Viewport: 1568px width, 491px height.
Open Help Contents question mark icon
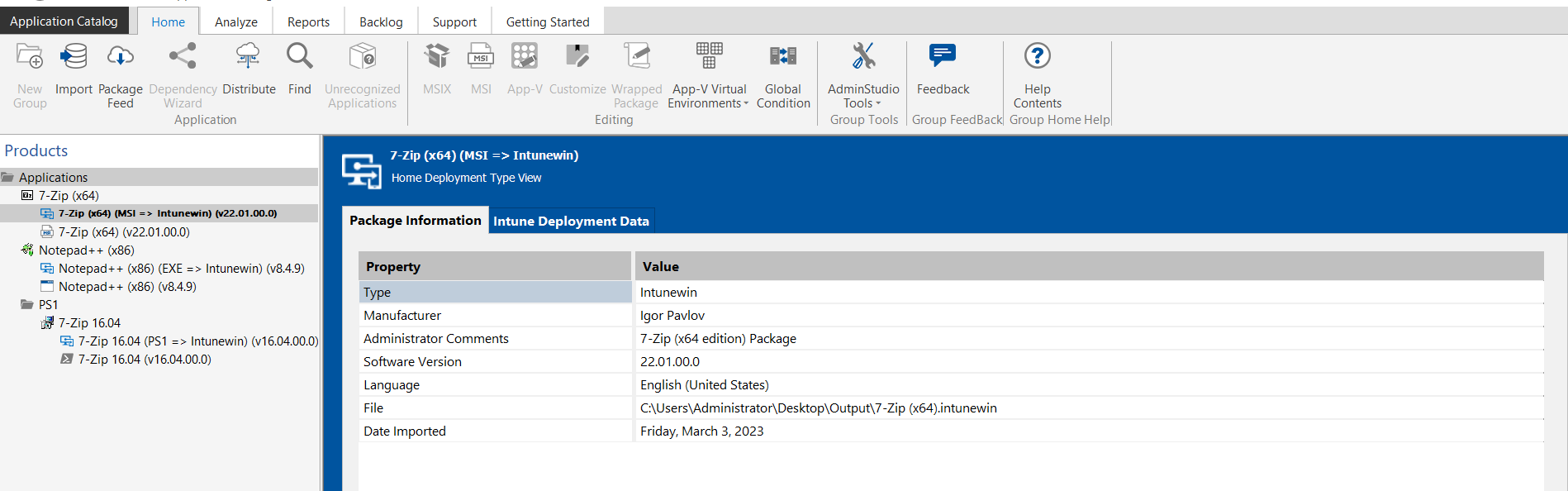1037,58
